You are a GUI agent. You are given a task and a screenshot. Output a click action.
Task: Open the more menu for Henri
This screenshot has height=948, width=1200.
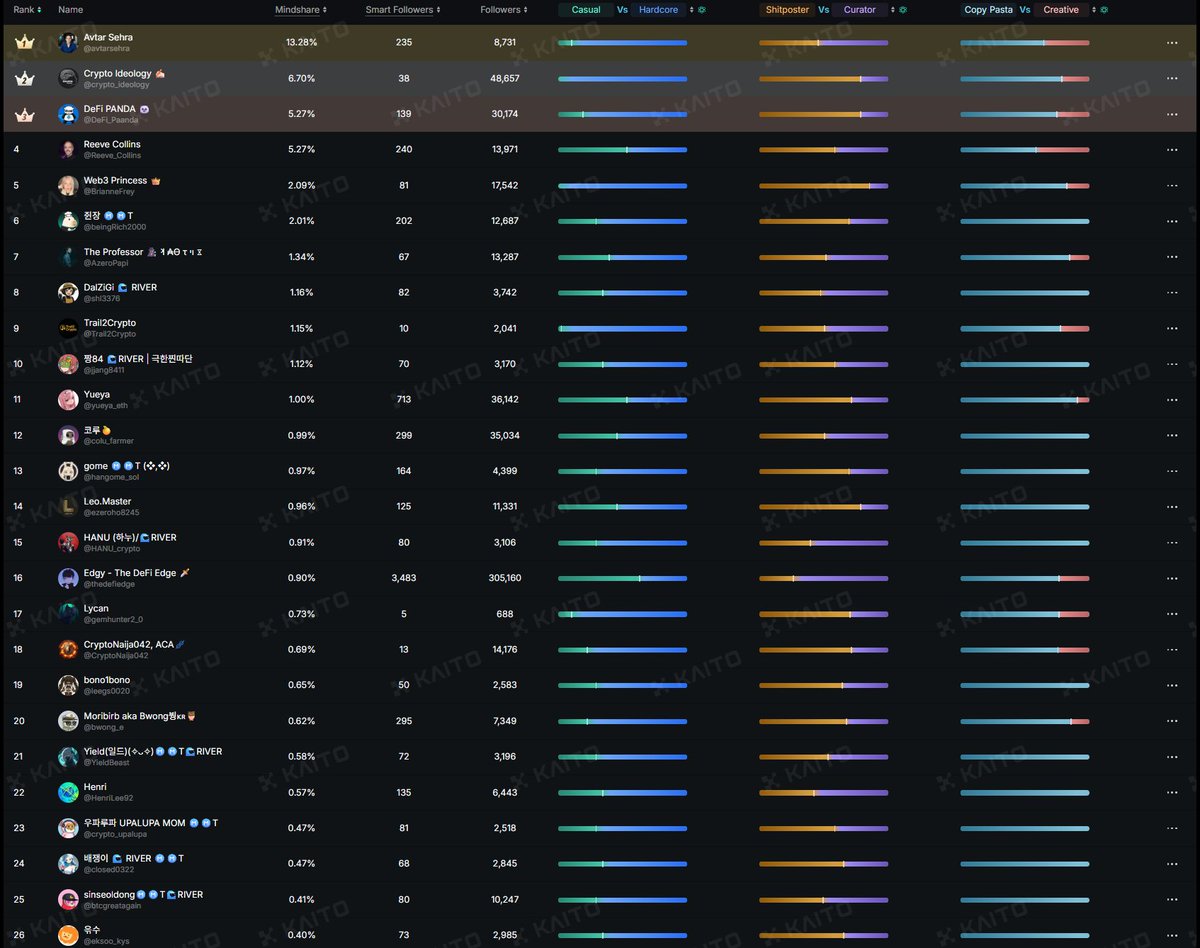1172,792
